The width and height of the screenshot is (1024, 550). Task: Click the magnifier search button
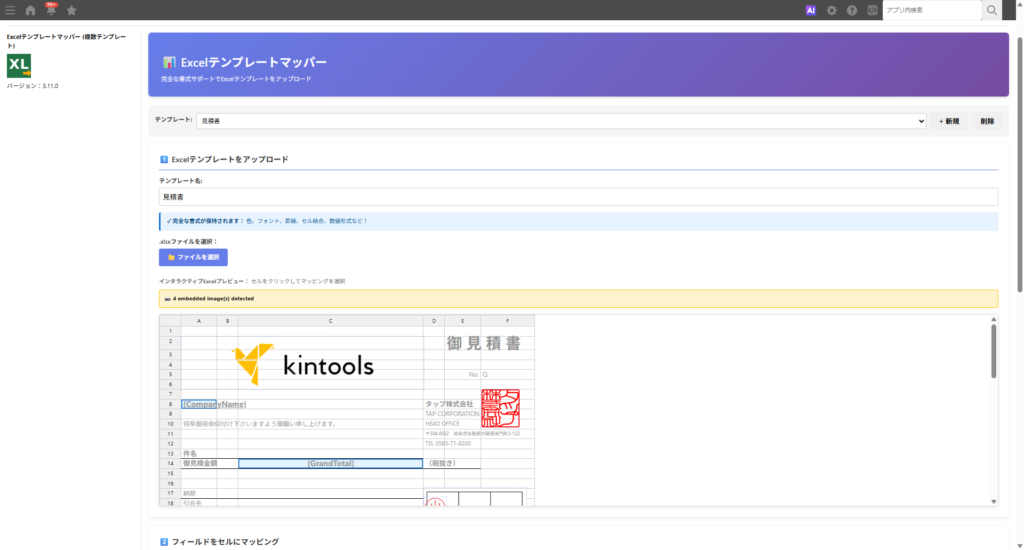pos(992,10)
